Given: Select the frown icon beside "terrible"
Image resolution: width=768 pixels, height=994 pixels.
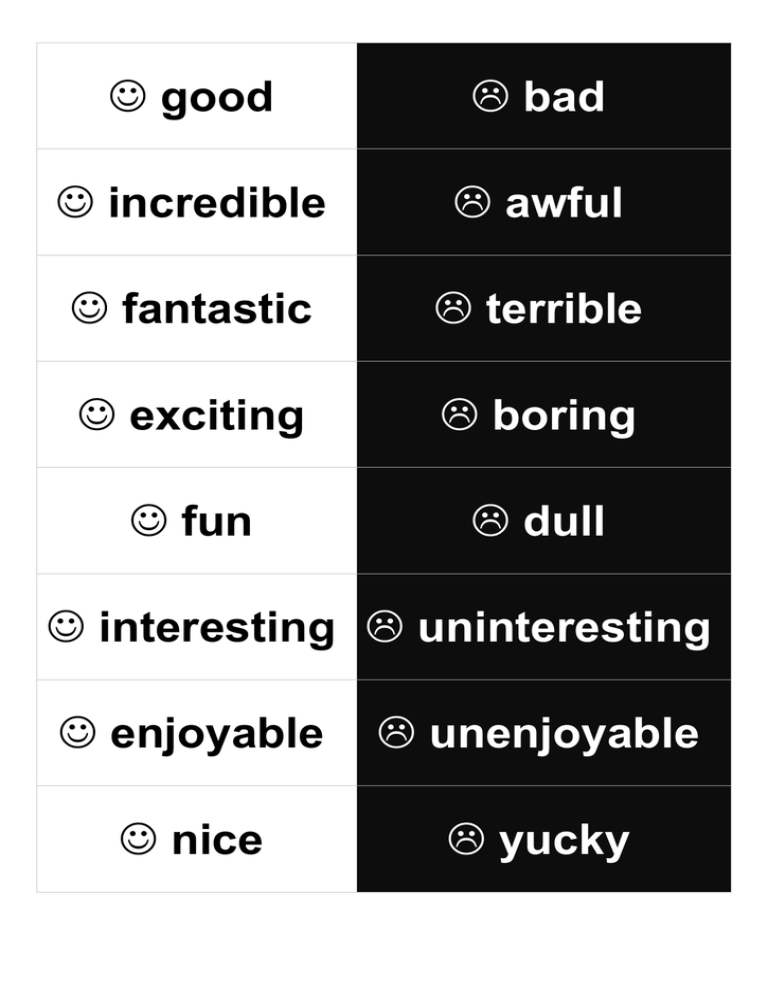Looking at the screenshot, I should 453,308.
